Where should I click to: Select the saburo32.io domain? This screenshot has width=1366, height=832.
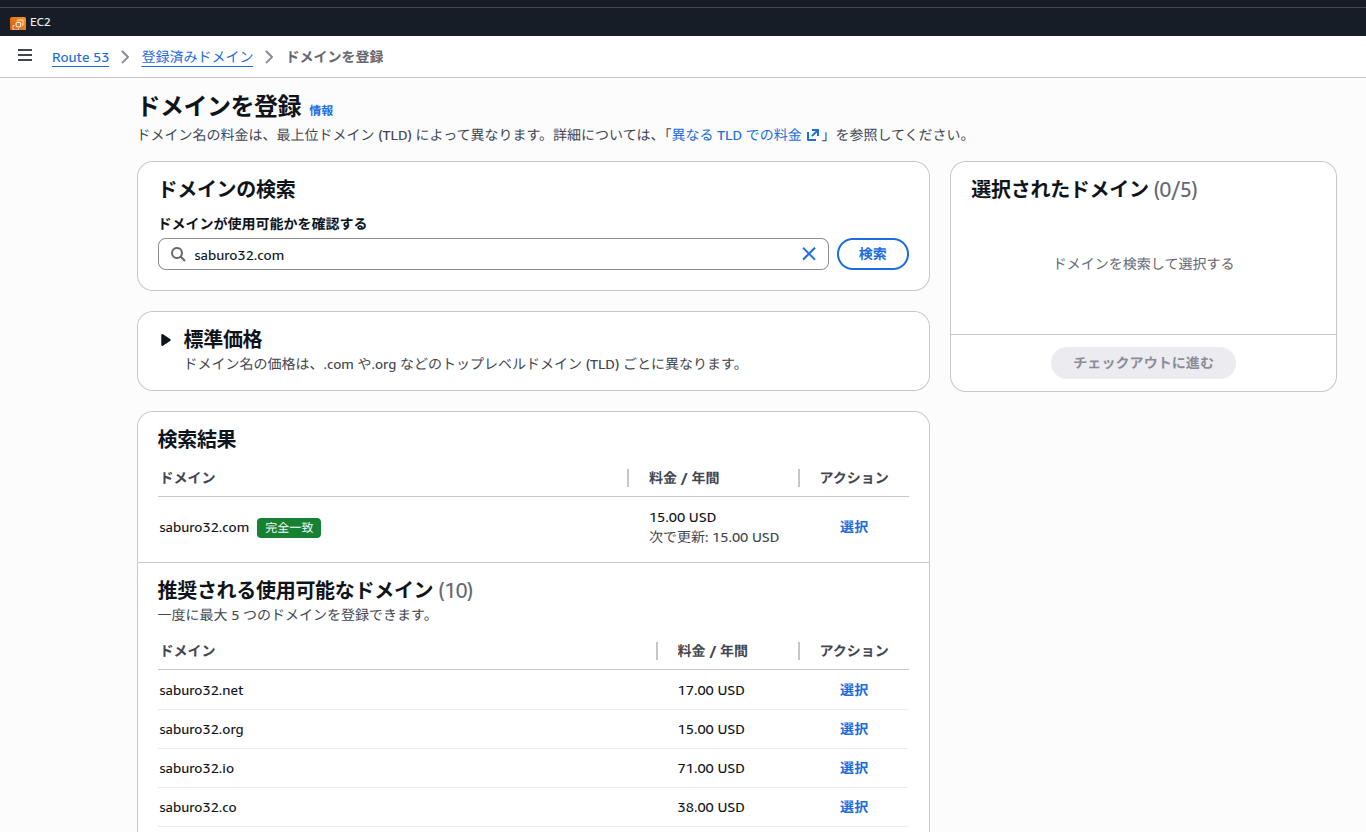[x=854, y=768]
